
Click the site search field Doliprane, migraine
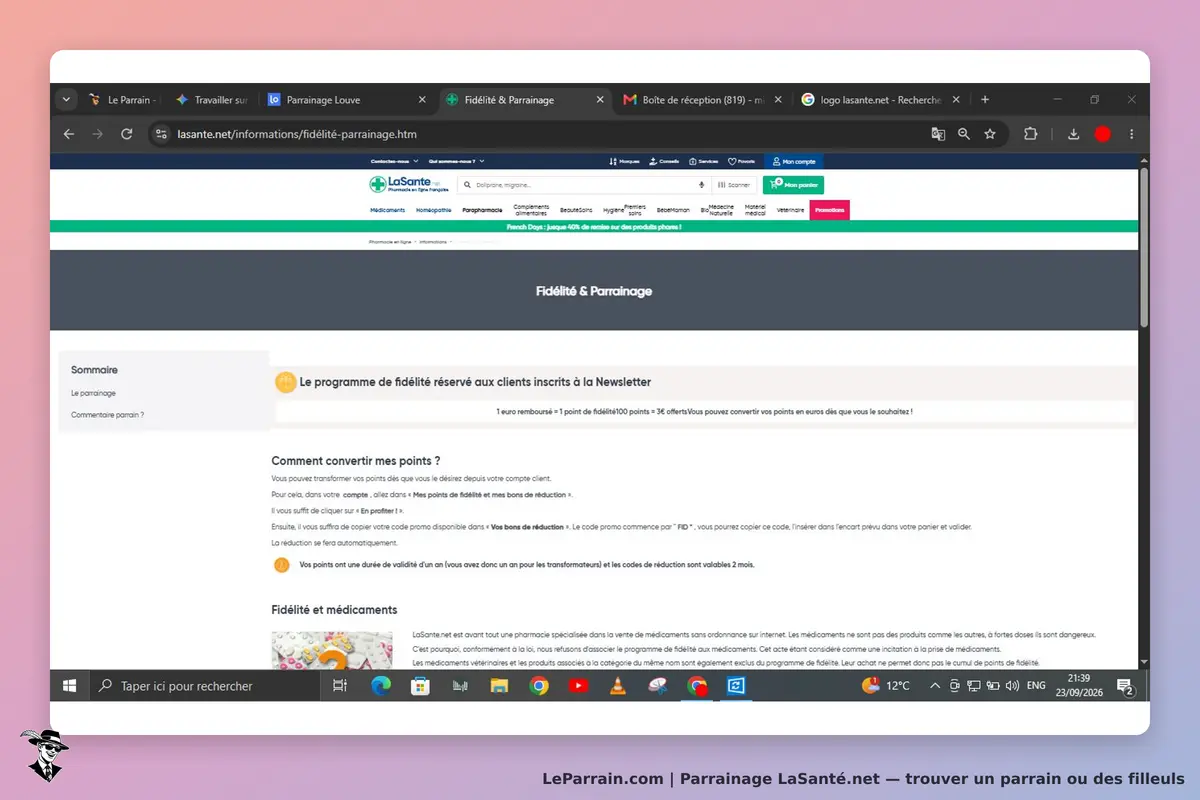coord(585,185)
